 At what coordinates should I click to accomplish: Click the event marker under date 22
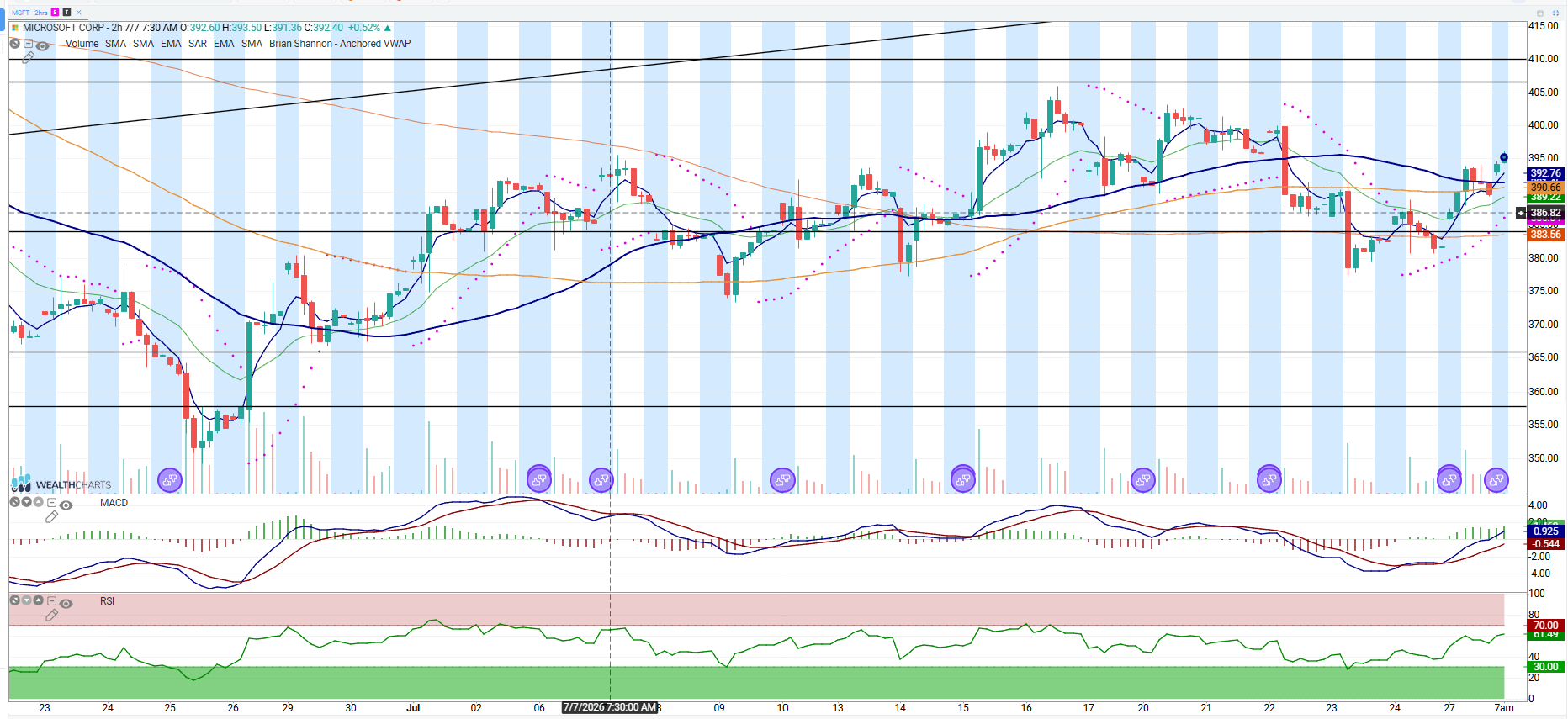[1269, 479]
